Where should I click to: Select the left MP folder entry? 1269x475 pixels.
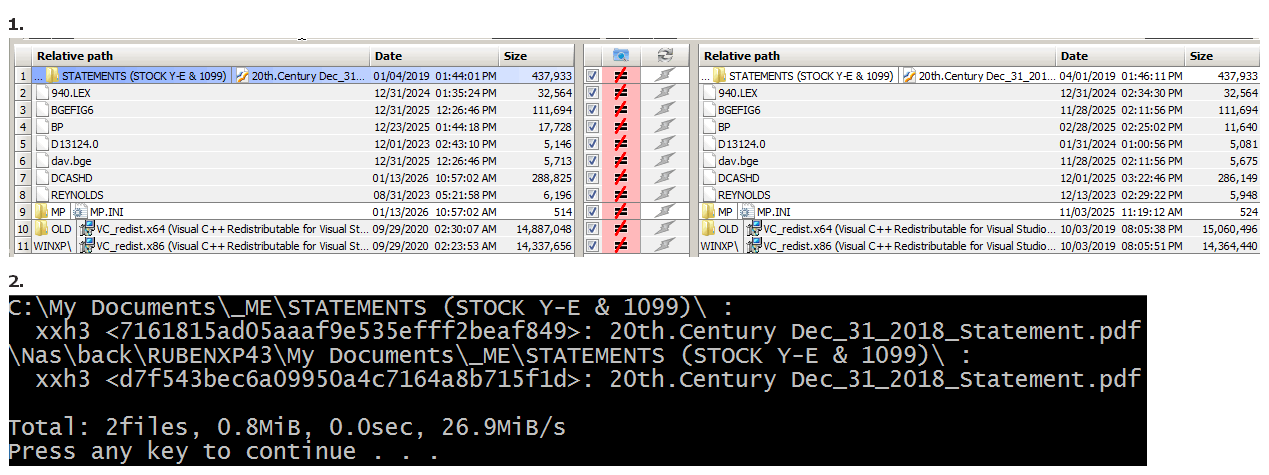coord(50,212)
